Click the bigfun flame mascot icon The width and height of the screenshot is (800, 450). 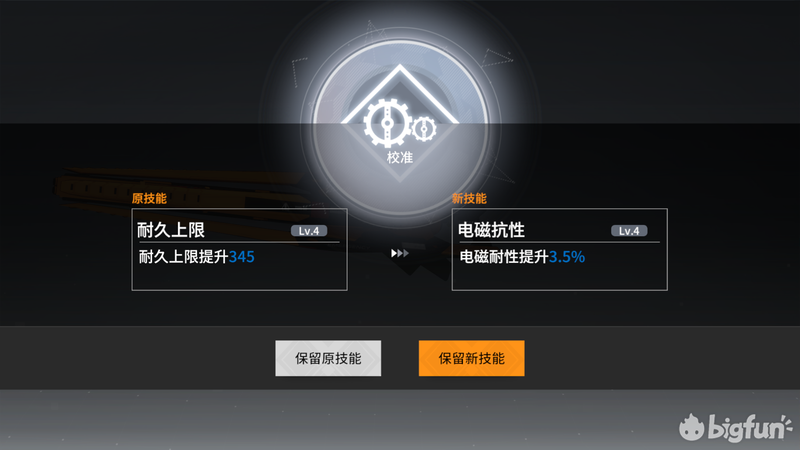pyautogui.click(x=692, y=427)
